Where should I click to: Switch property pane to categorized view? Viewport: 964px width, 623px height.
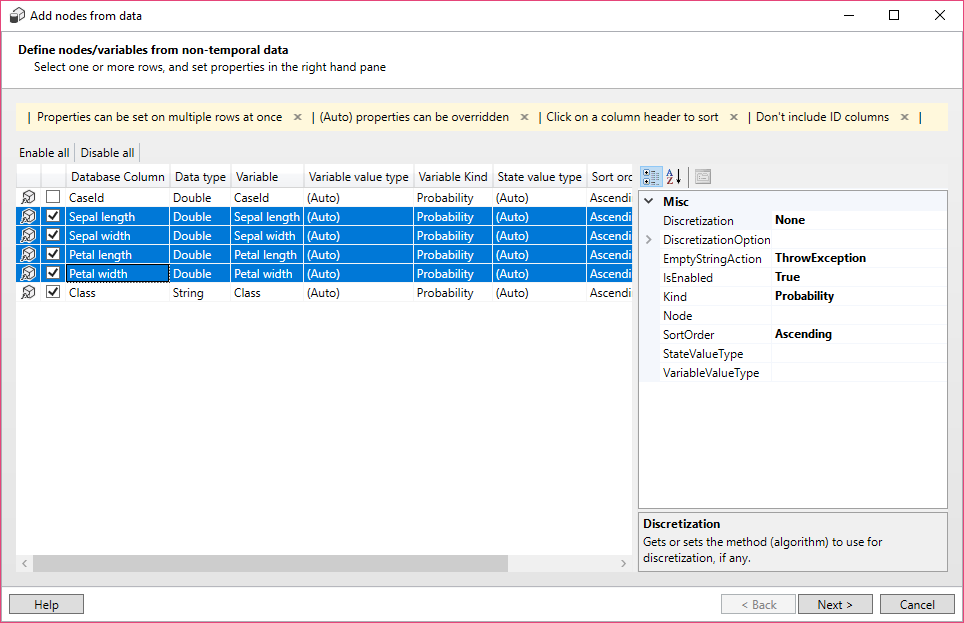point(651,176)
